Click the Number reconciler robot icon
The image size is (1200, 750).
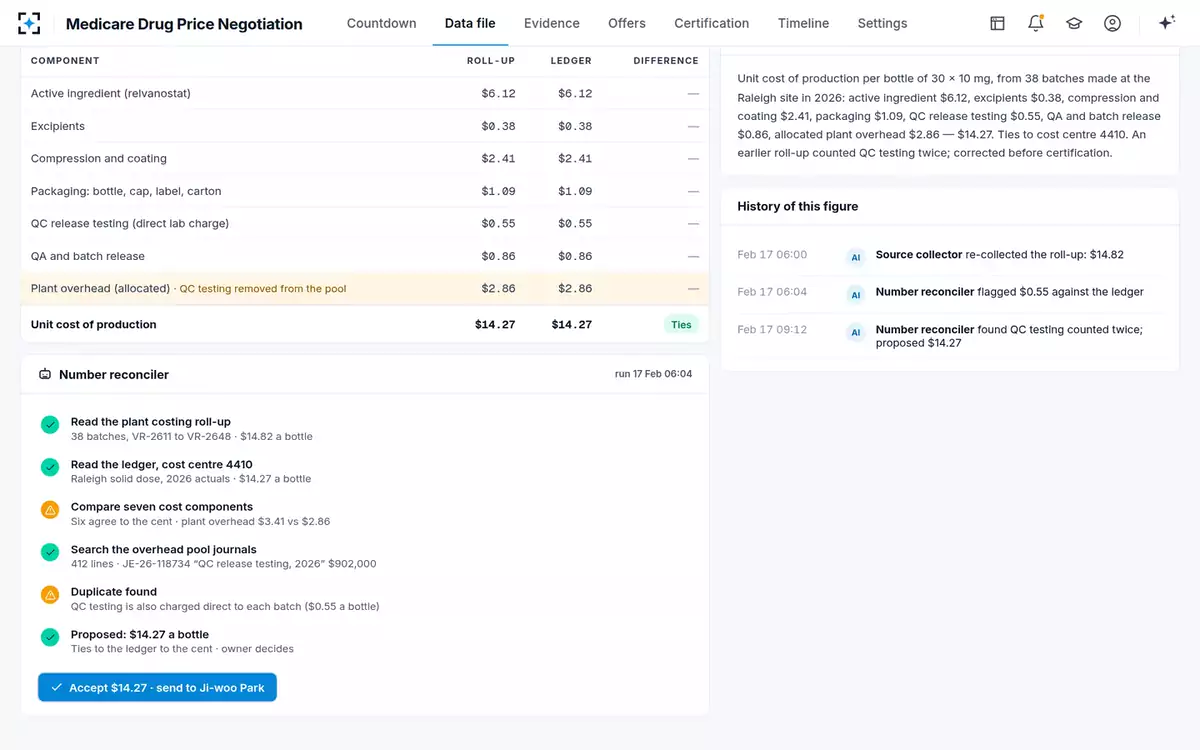pos(45,375)
